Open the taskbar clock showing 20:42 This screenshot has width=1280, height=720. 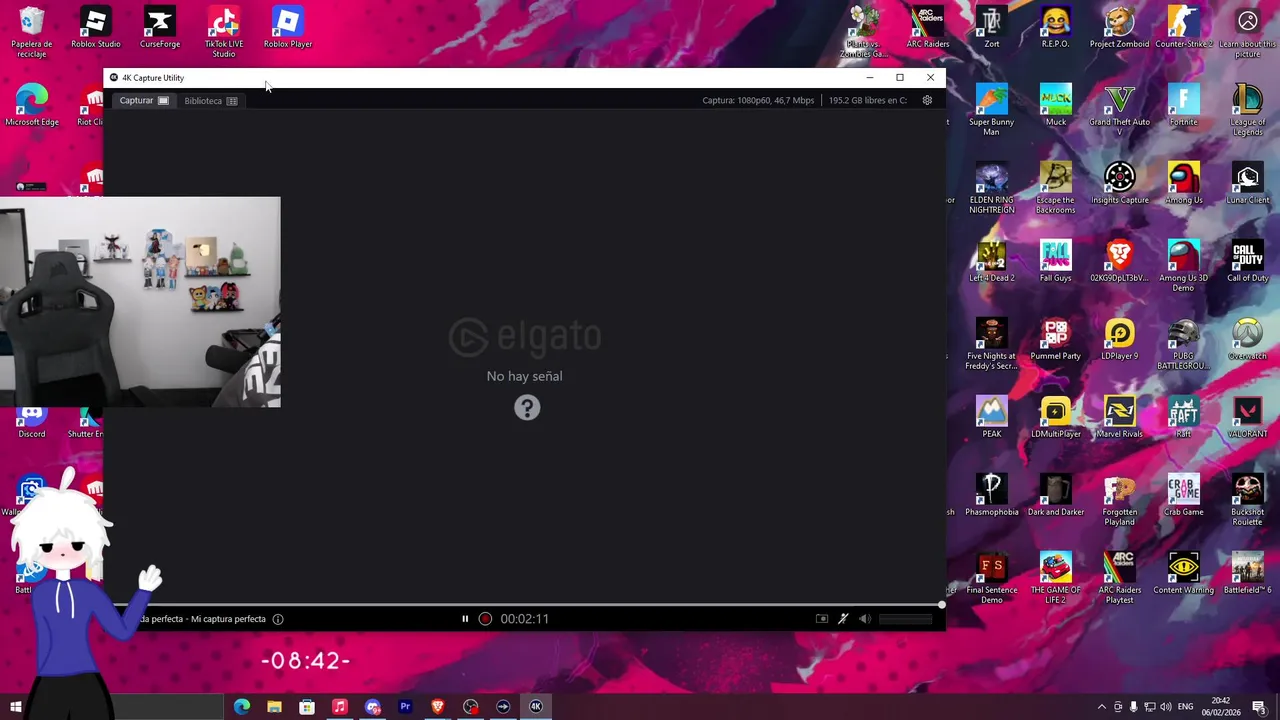[1221, 707]
